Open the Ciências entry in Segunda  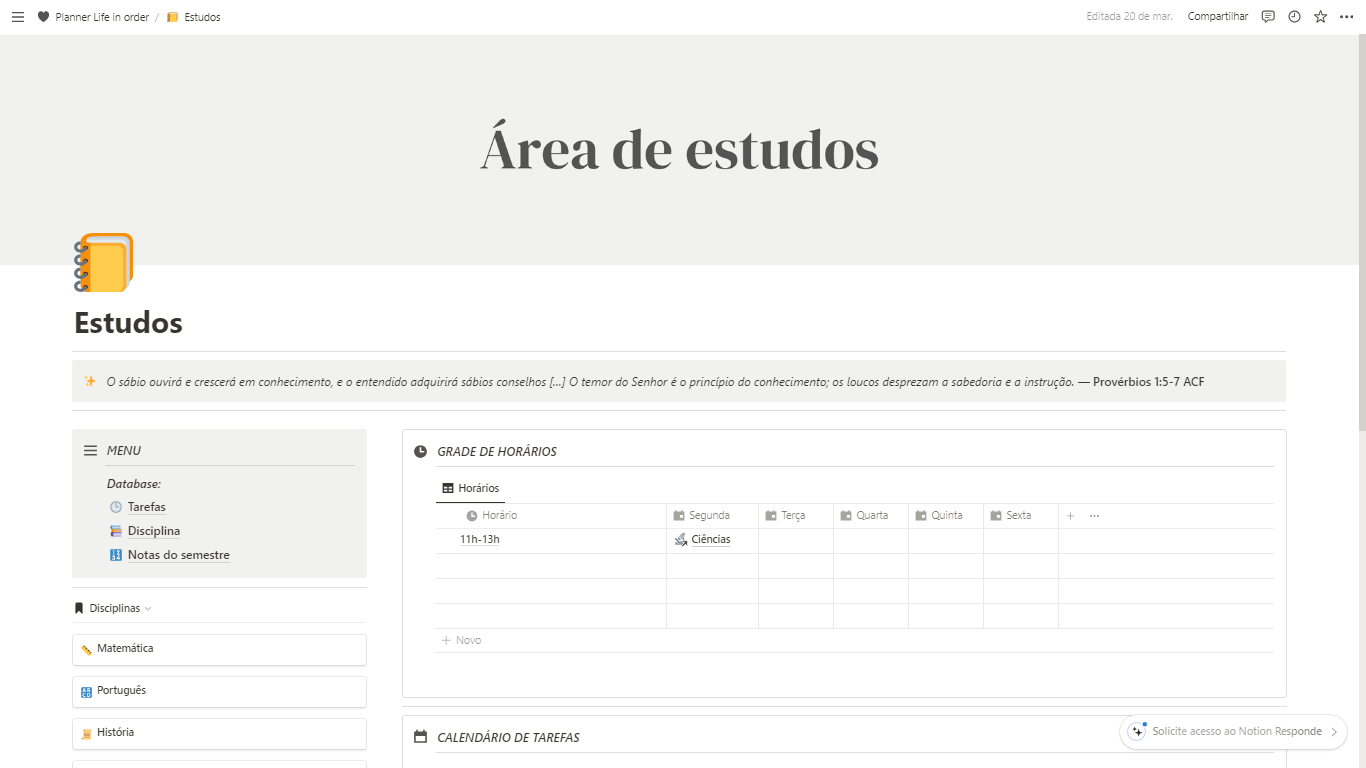[710, 540]
